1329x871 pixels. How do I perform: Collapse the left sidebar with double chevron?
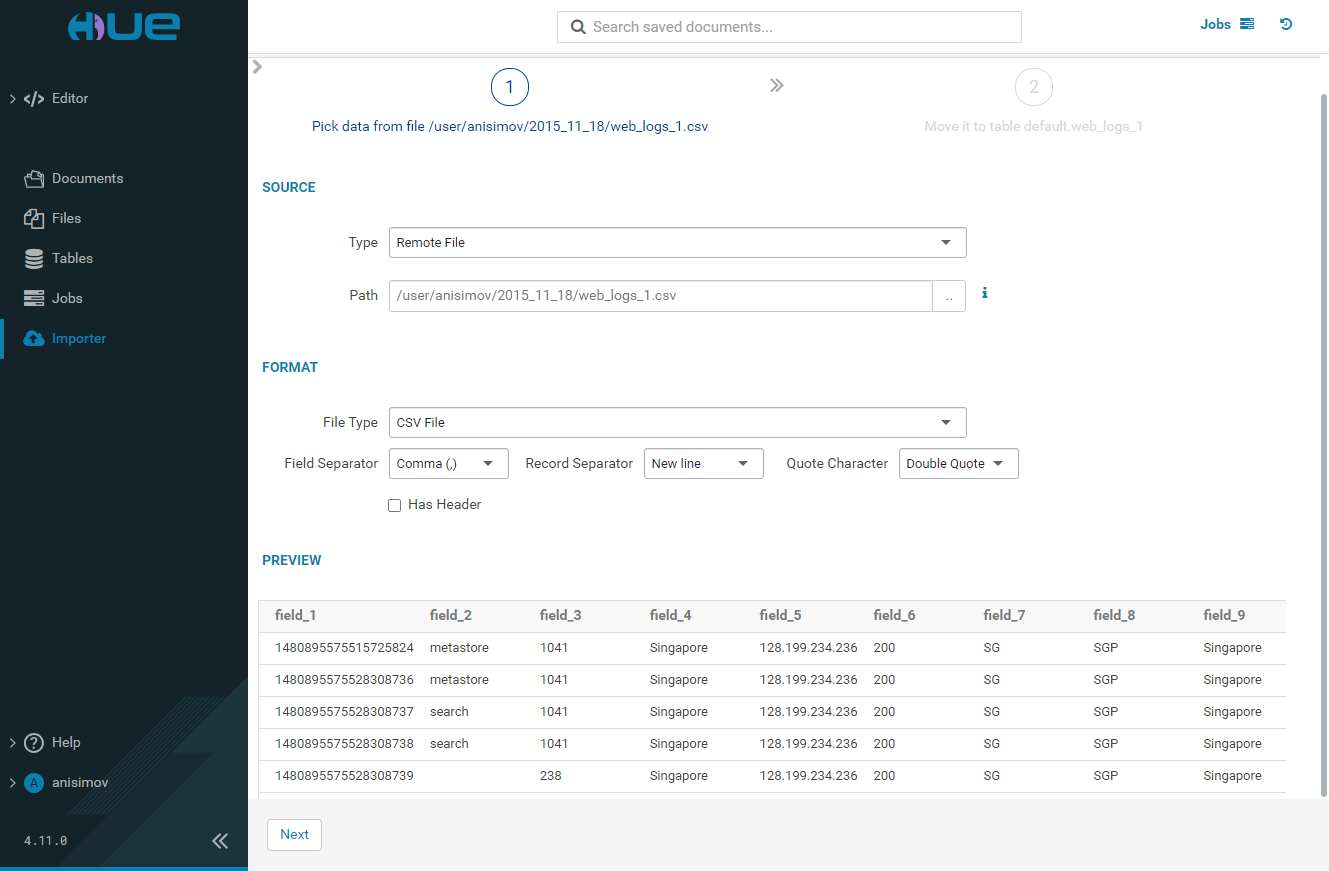tap(220, 841)
